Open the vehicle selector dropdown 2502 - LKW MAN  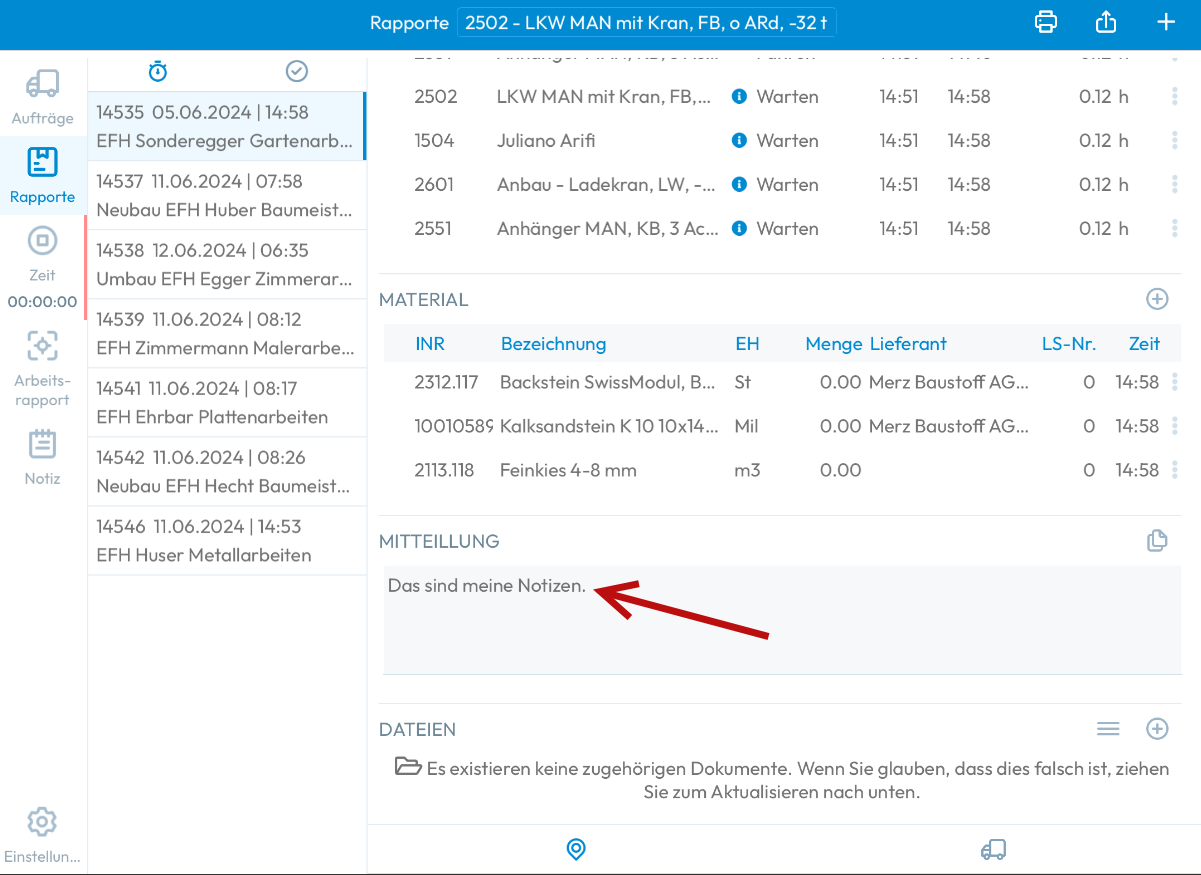[x=647, y=23]
